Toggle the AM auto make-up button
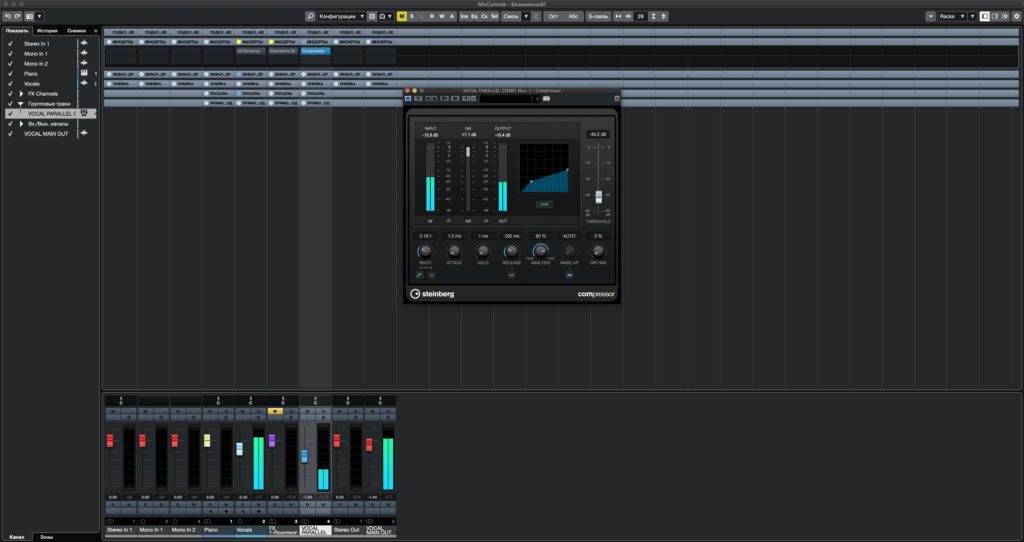 (569, 276)
